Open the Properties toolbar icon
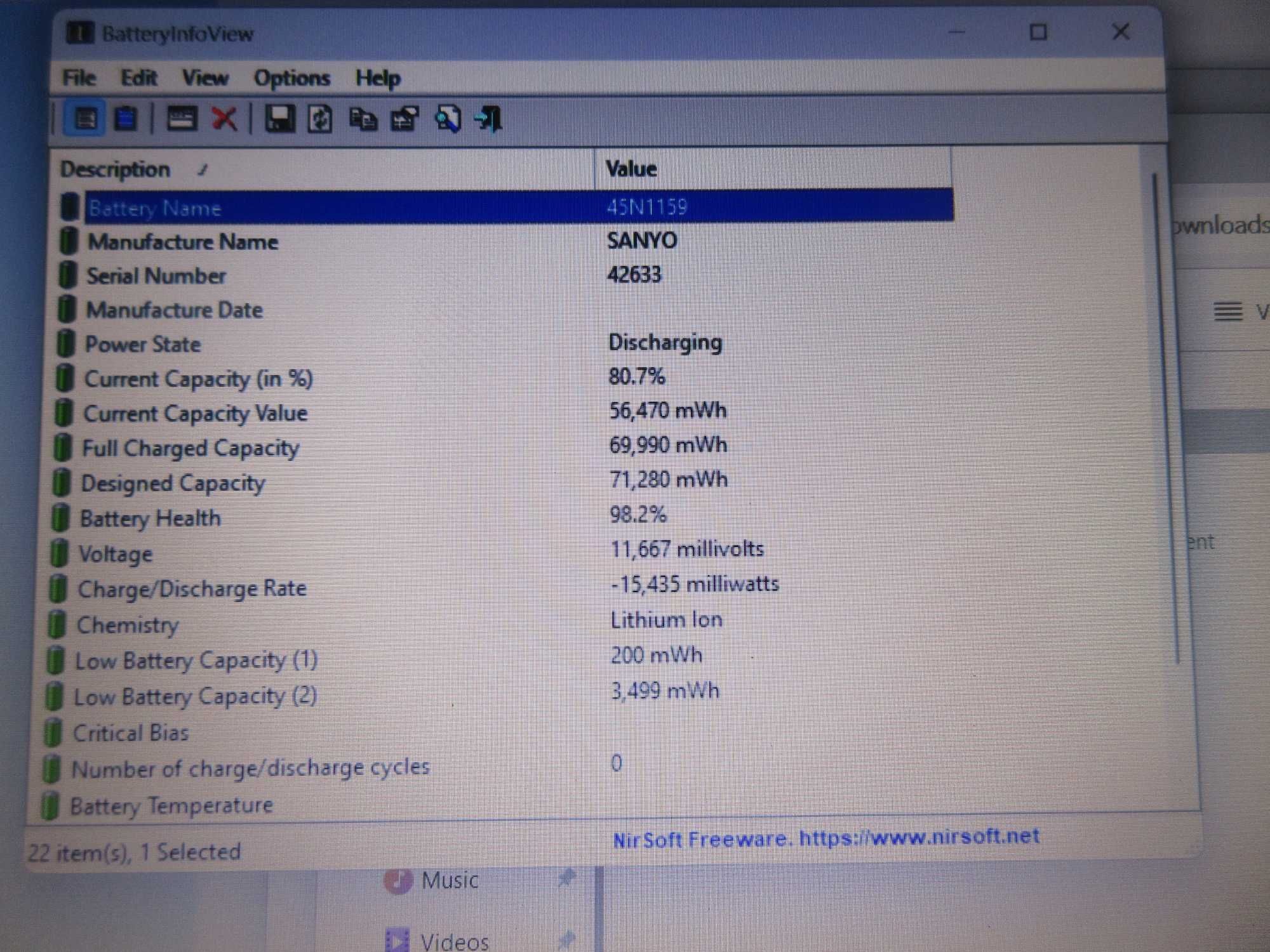 point(405,119)
